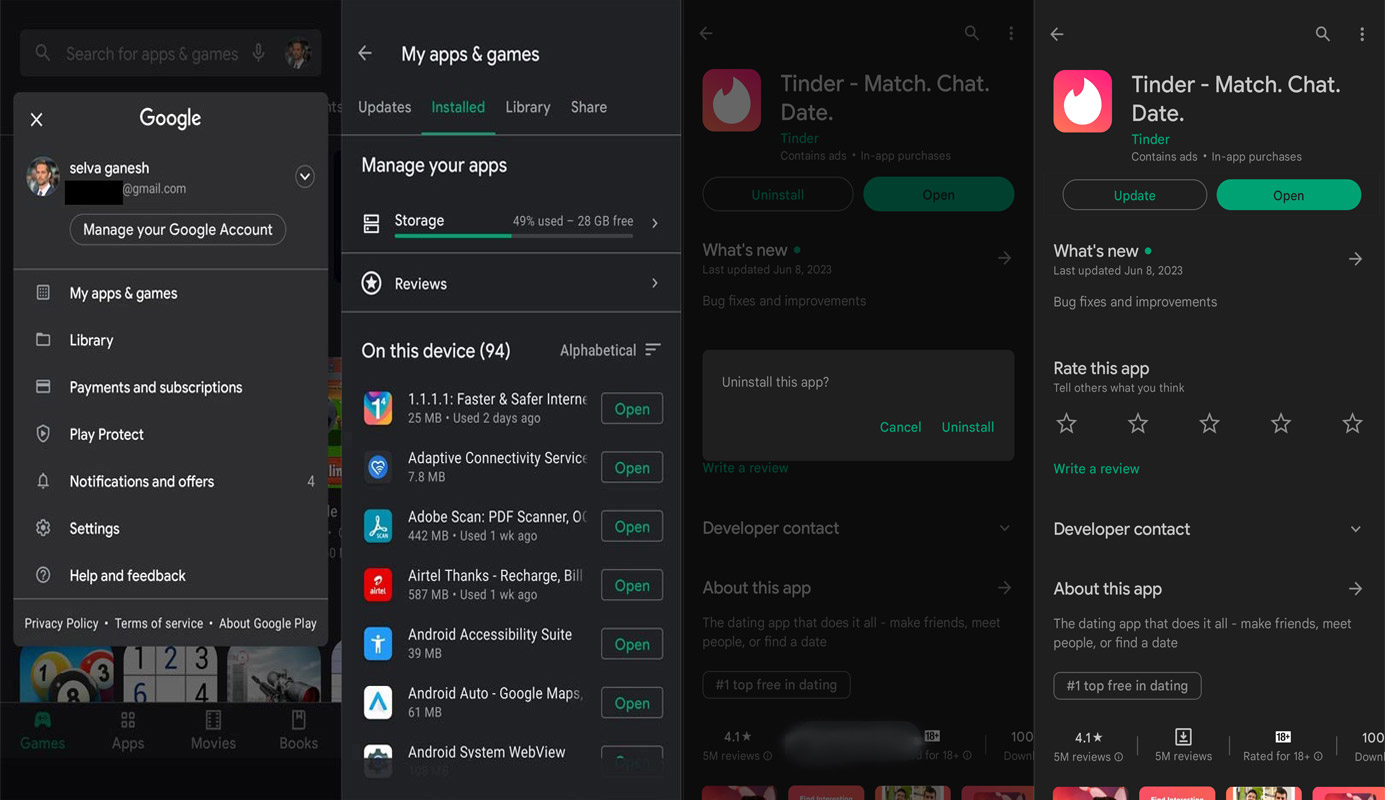The image size is (1385, 800).
Task: Switch to the Movies bottom tab
Action: 213,730
